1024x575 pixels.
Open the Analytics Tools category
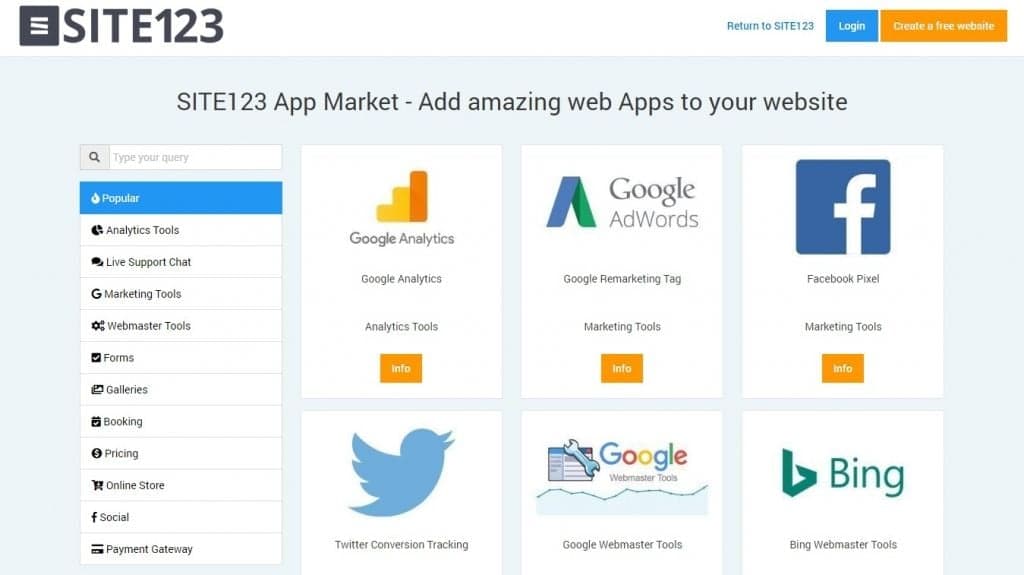181,230
